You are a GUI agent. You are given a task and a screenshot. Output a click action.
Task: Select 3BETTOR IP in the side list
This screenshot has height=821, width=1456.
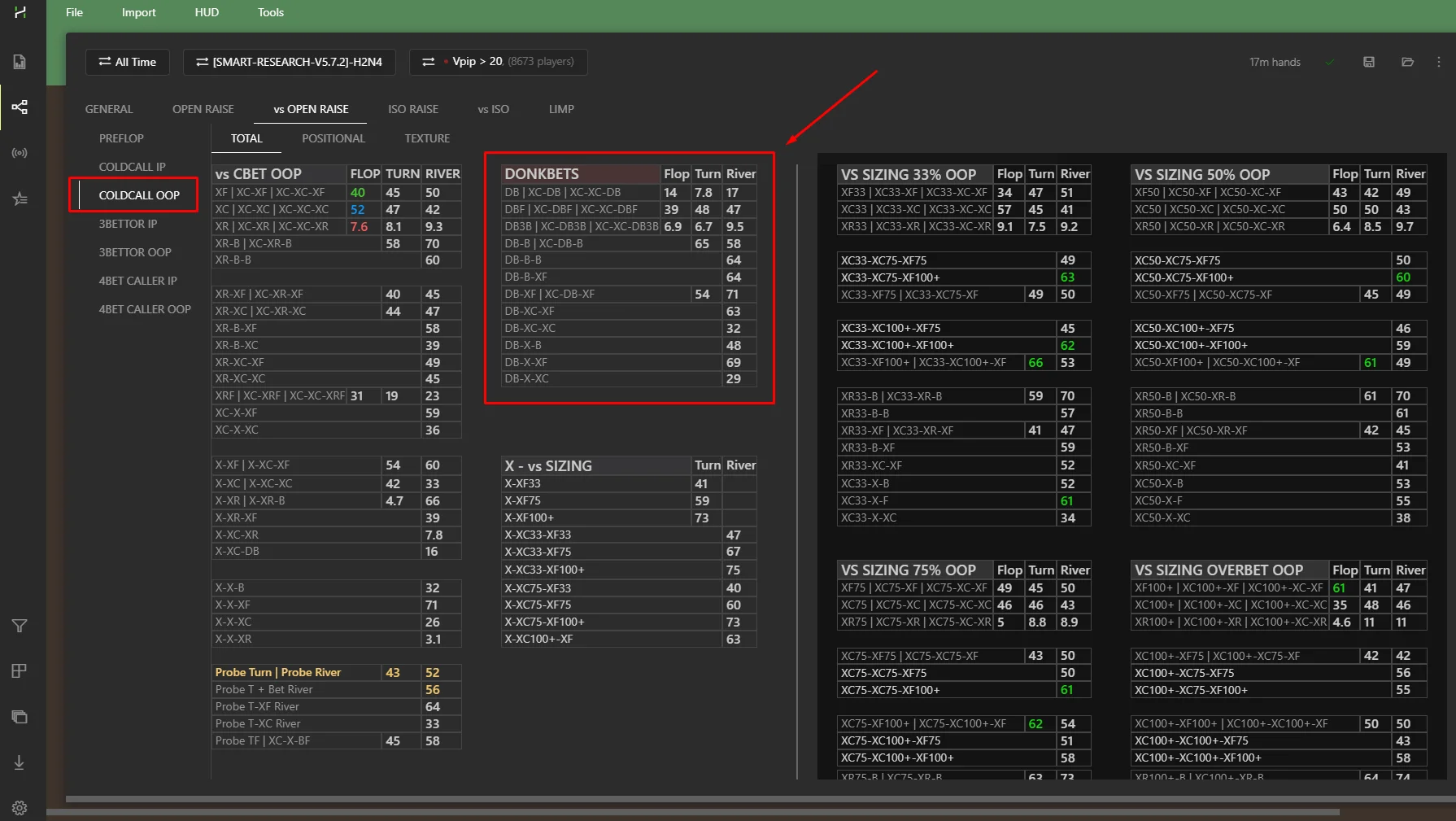tap(128, 224)
